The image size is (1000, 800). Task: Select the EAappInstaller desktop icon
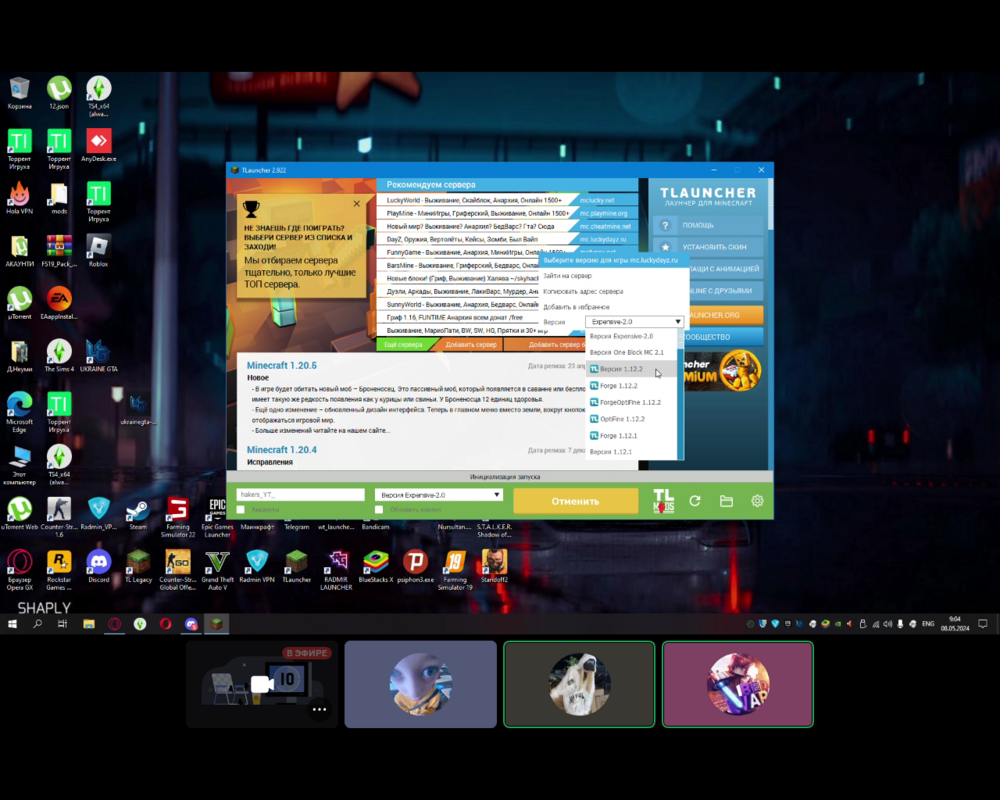59,303
